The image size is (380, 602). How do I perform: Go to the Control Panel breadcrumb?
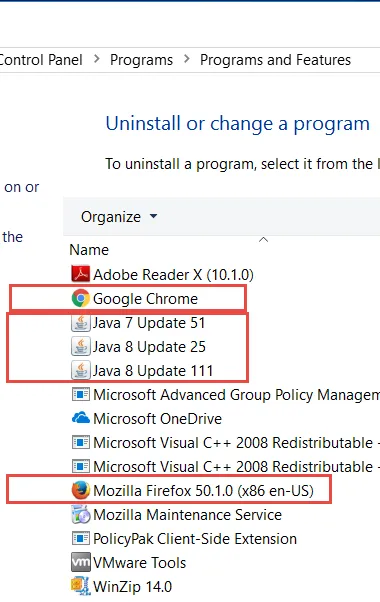[41, 60]
